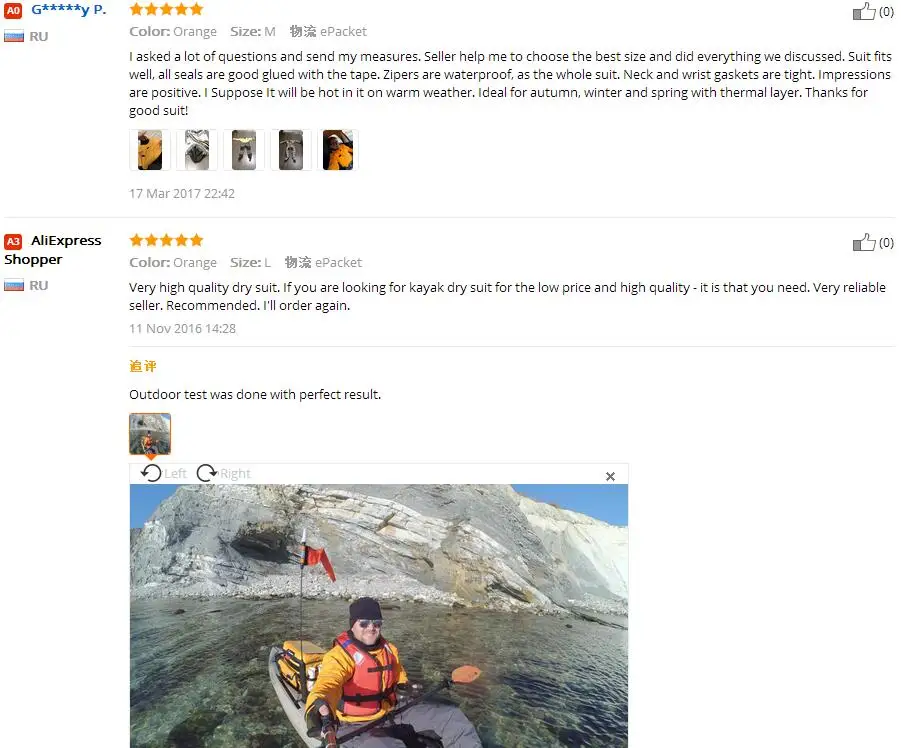Open the fifth review photo thumbnail

(338, 150)
